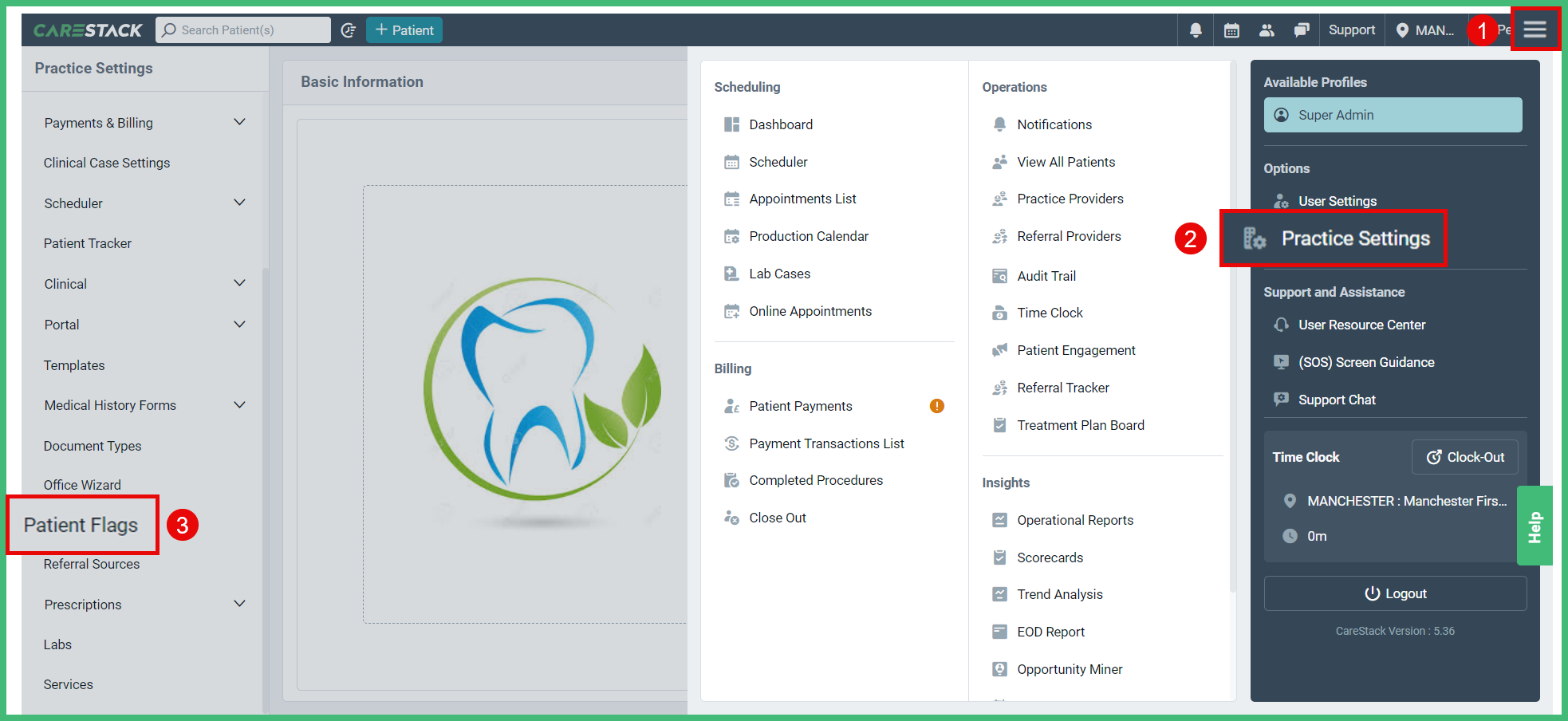Click the Time Clock icon under Operations

[999, 313]
